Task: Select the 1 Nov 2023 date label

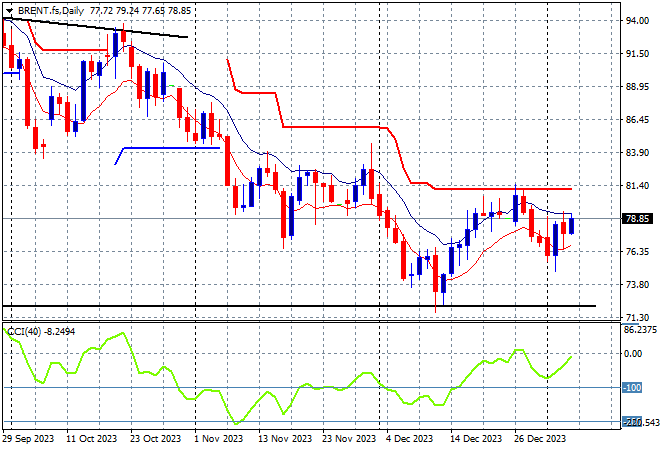Action: [219, 439]
